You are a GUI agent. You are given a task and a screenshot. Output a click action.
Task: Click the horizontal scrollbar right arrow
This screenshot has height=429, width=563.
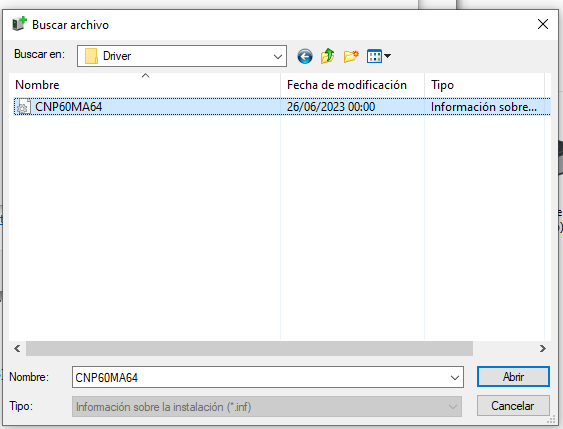click(543, 349)
